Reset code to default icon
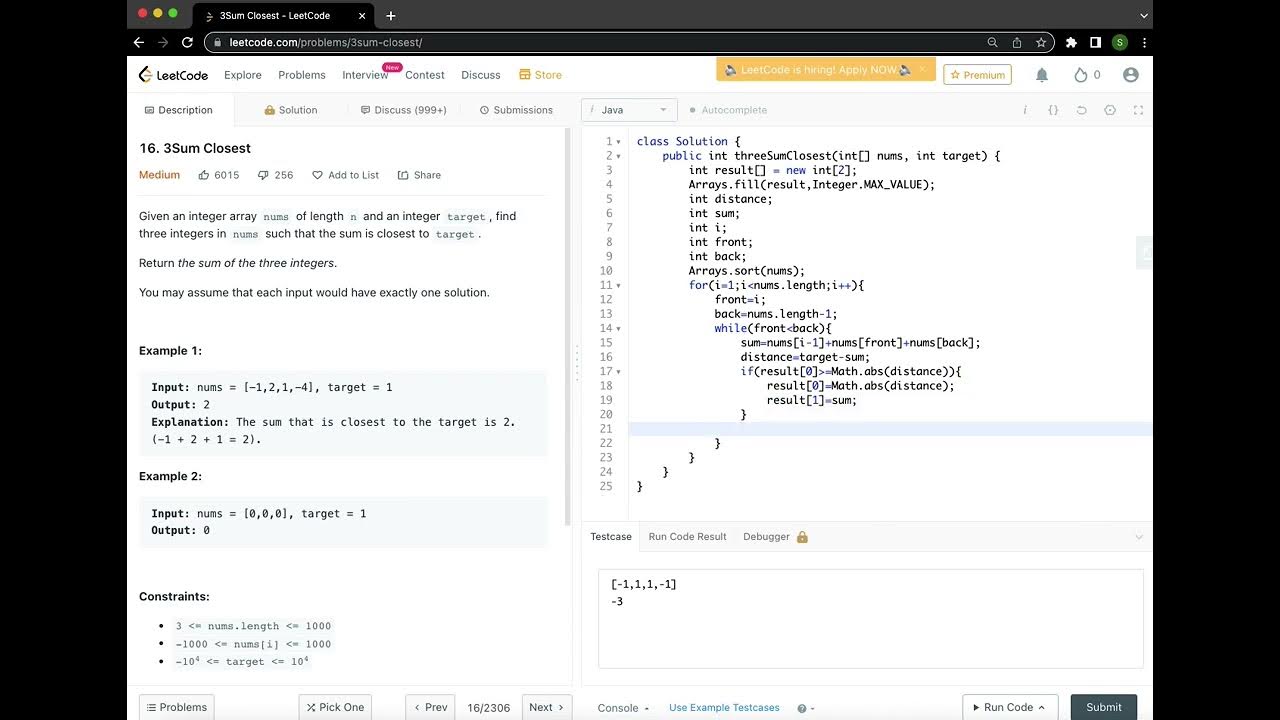 coord(1081,110)
